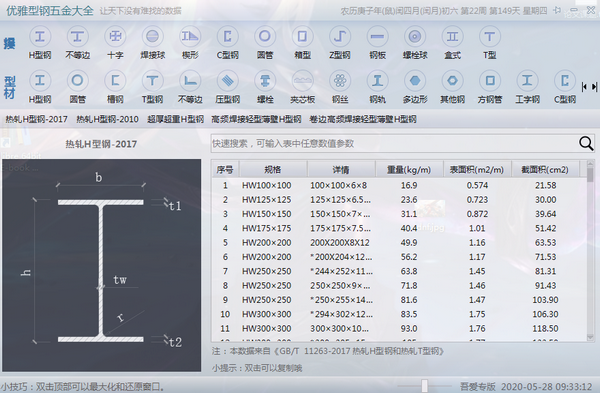
Task: Switch to 高频焊接轻型薄壁H型钢 tab
Action: (256, 119)
